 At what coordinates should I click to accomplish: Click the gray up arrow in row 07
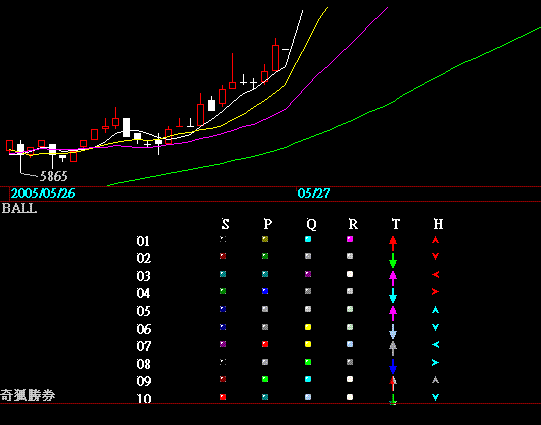[393, 348]
